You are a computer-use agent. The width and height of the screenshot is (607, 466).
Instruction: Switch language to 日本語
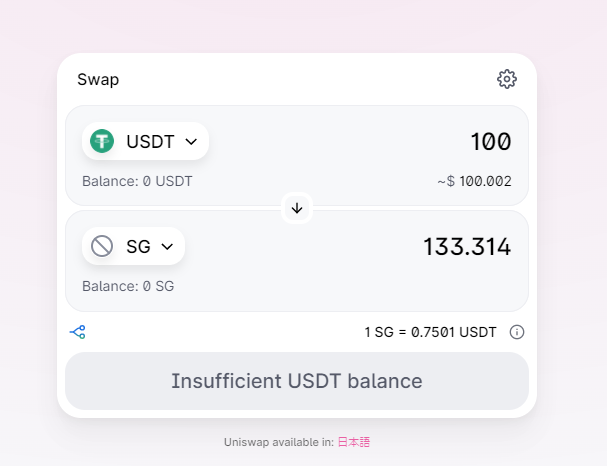coord(354,442)
